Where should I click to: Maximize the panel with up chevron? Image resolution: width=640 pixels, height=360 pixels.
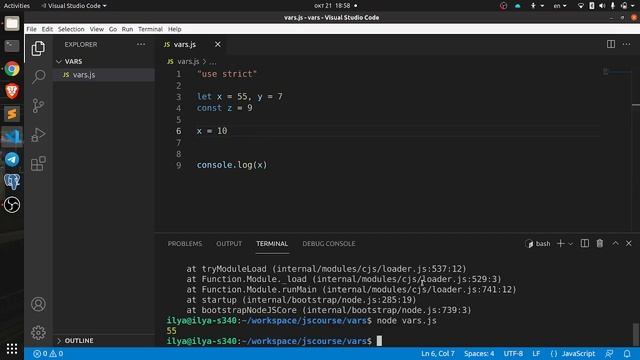(615, 243)
